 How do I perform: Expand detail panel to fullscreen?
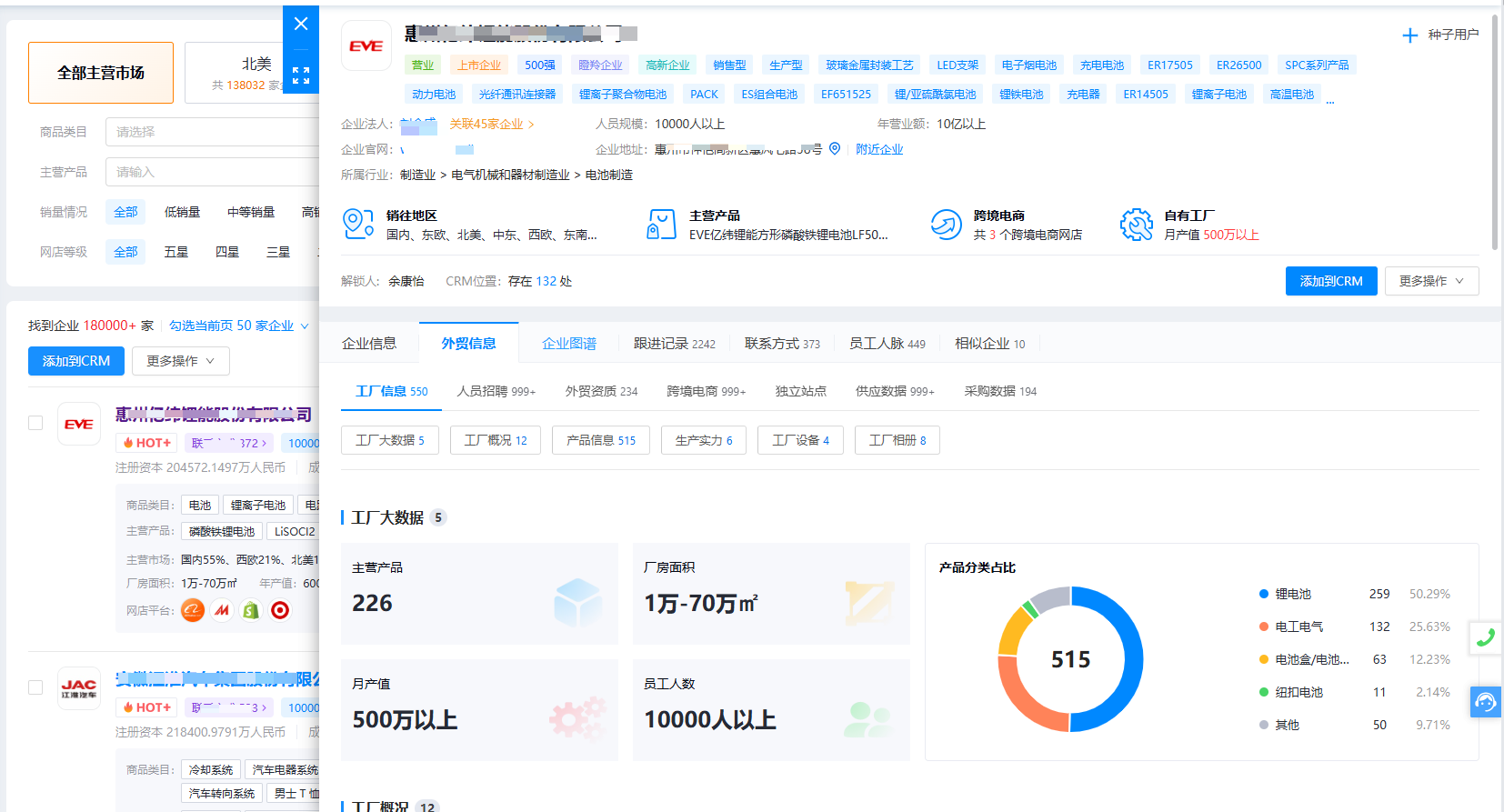(x=301, y=75)
